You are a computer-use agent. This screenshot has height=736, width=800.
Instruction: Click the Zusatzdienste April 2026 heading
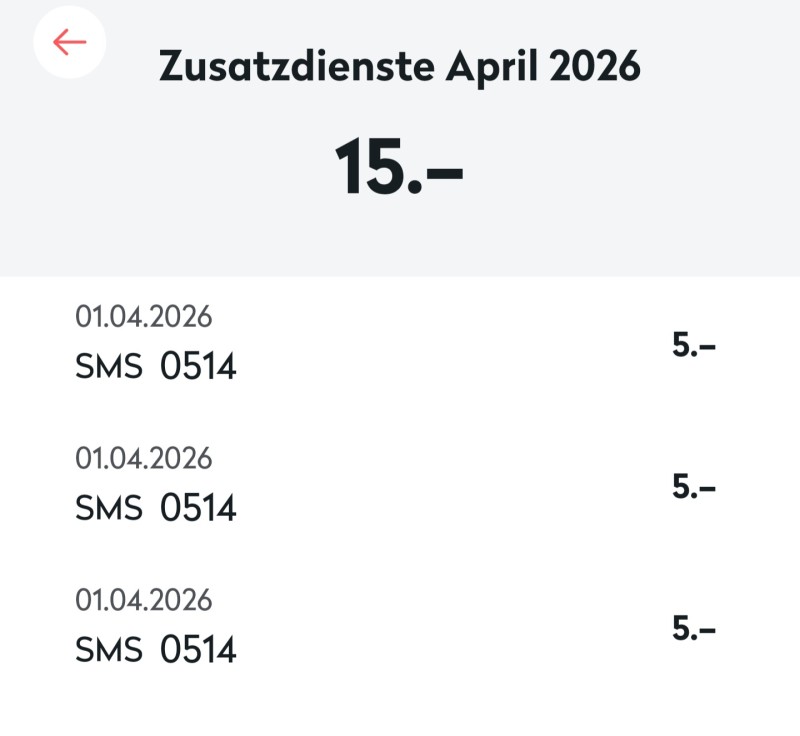coord(399,67)
